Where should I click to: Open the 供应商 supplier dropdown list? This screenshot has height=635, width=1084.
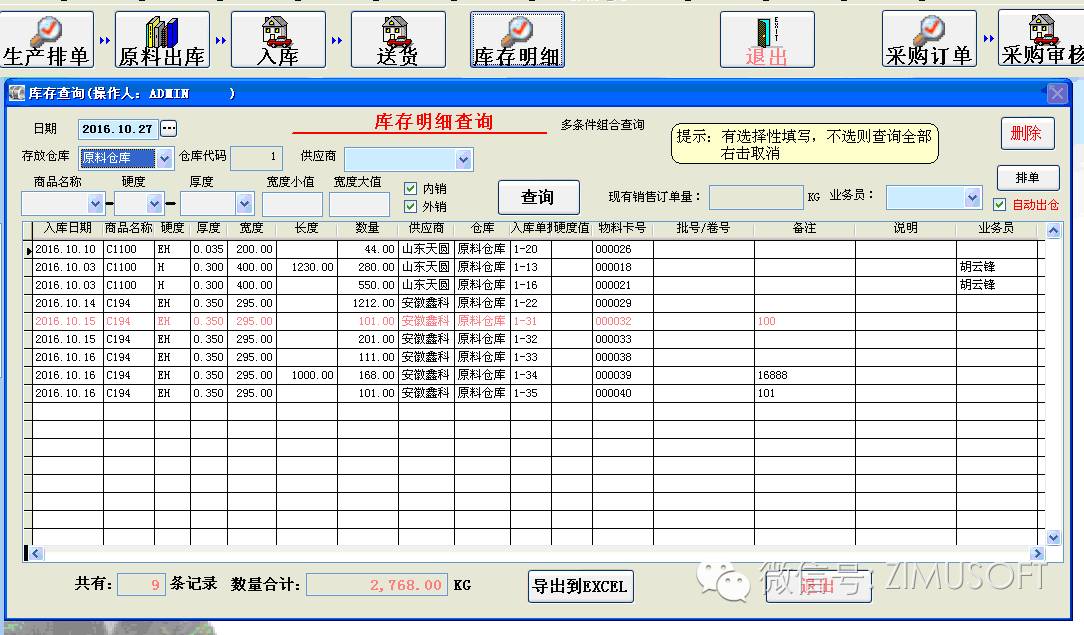[463, 159]
